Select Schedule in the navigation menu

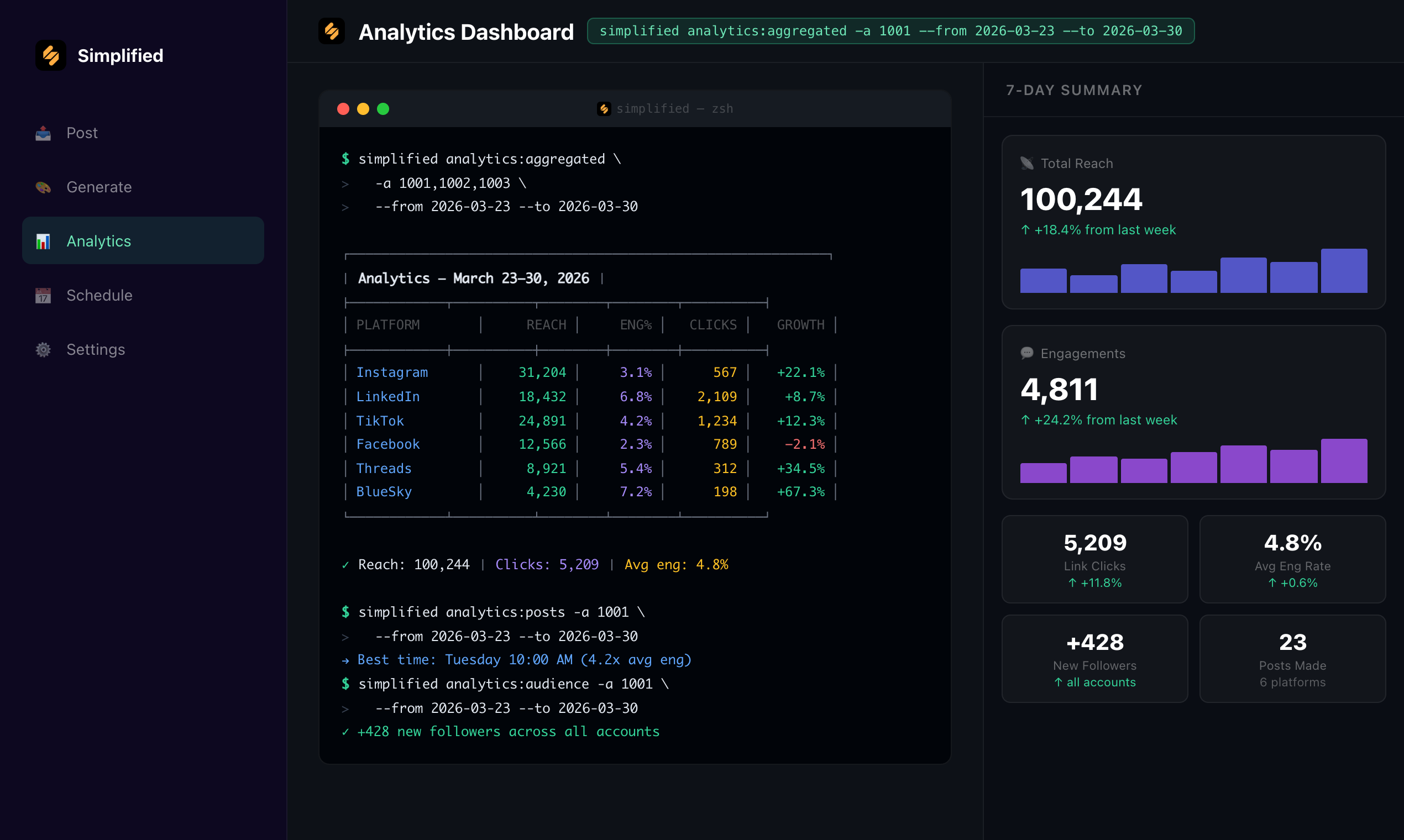pos(99,295)
